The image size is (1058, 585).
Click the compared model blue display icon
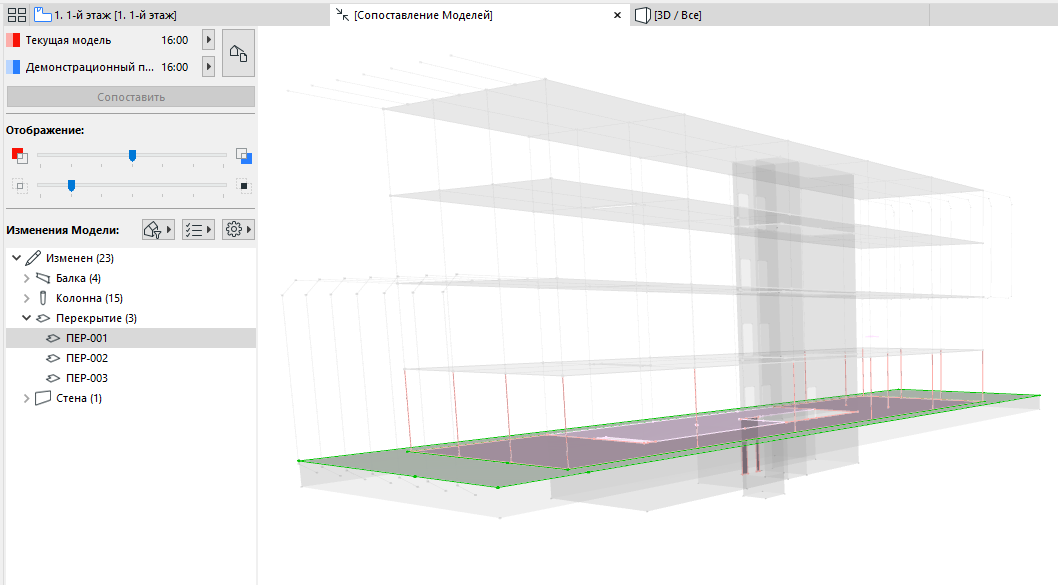[x=244, y=156]
